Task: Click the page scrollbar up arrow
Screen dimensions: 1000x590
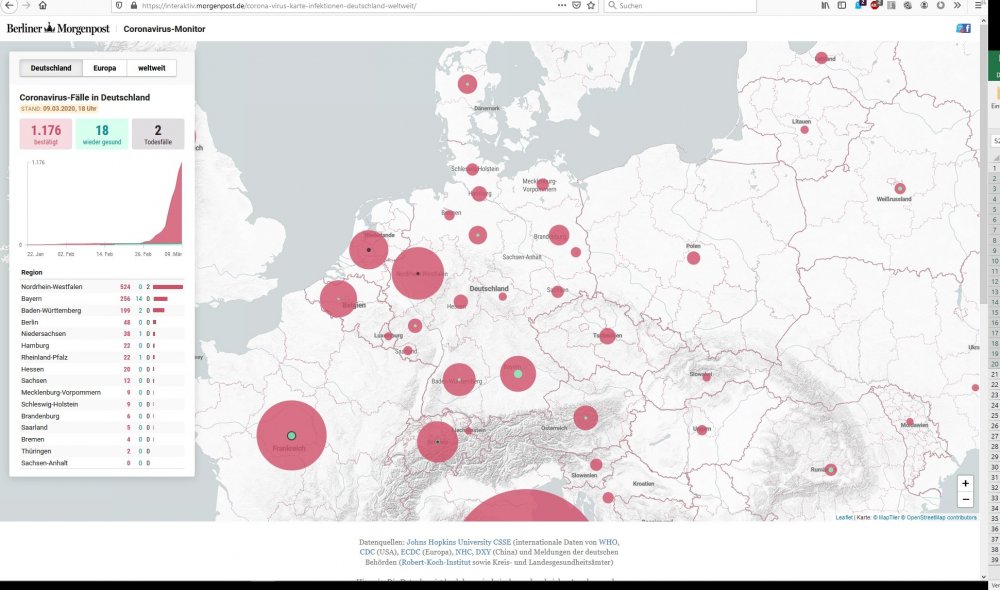Action: 983,20
